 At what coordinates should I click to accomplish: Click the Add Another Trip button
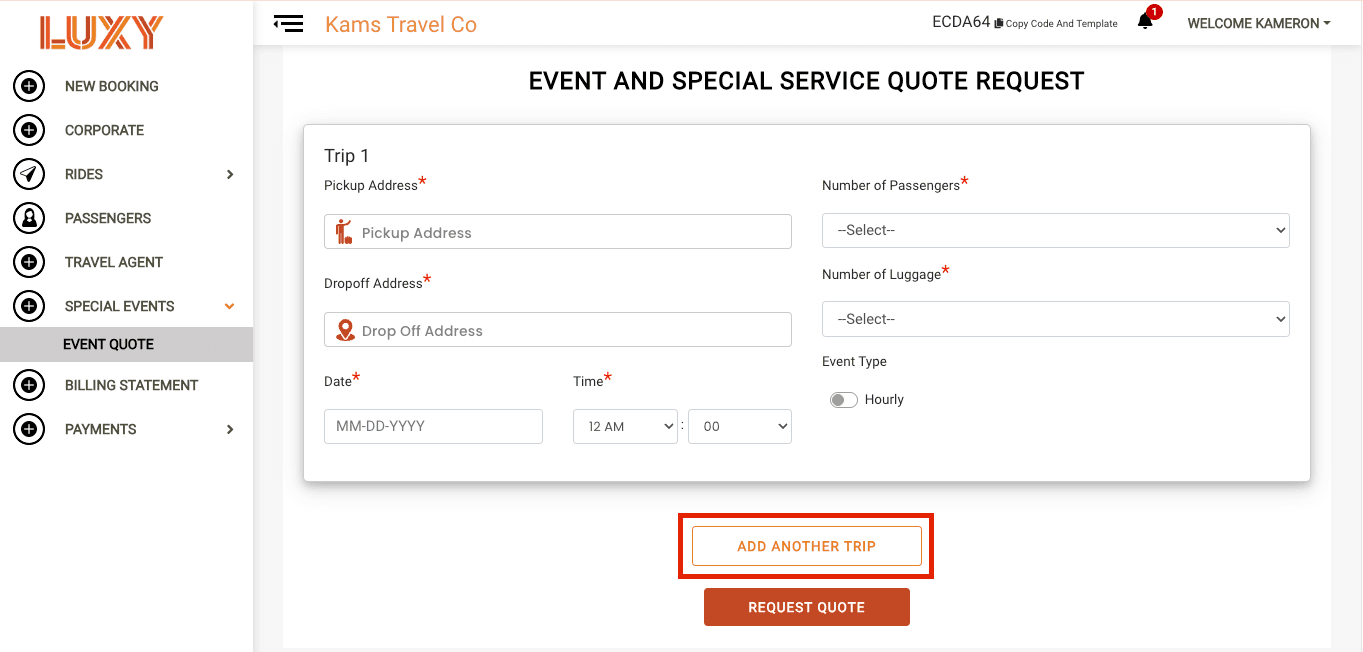pyautogui.click(x=807, y=546)
